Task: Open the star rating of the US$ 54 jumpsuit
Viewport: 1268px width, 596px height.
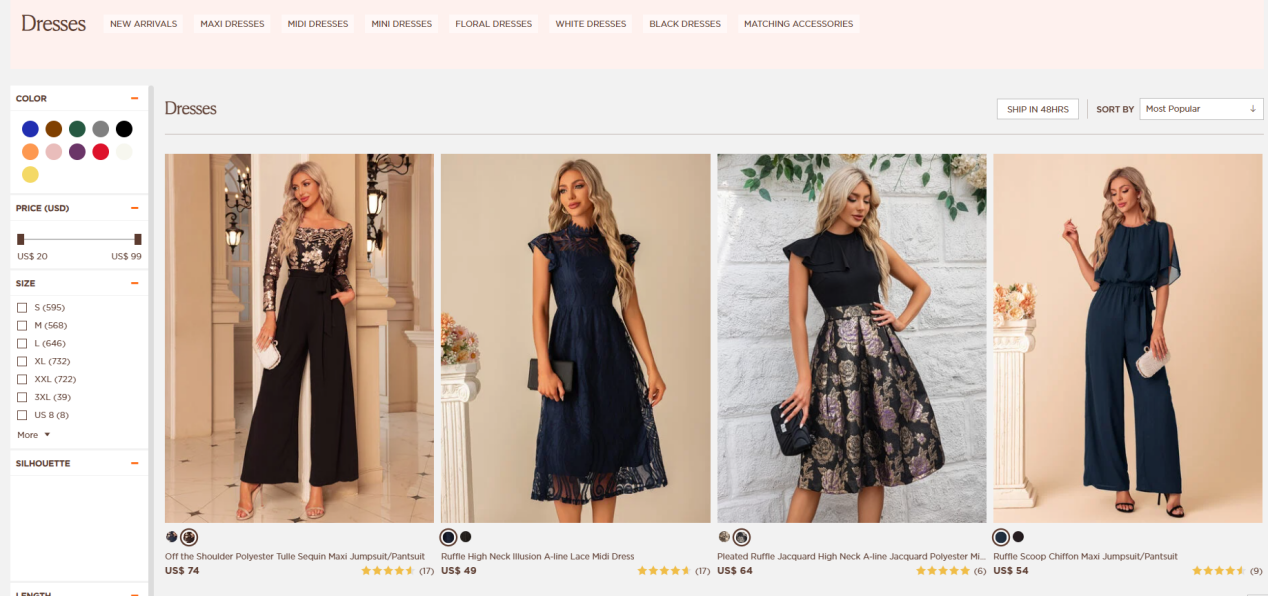Action: [1218, 571]
